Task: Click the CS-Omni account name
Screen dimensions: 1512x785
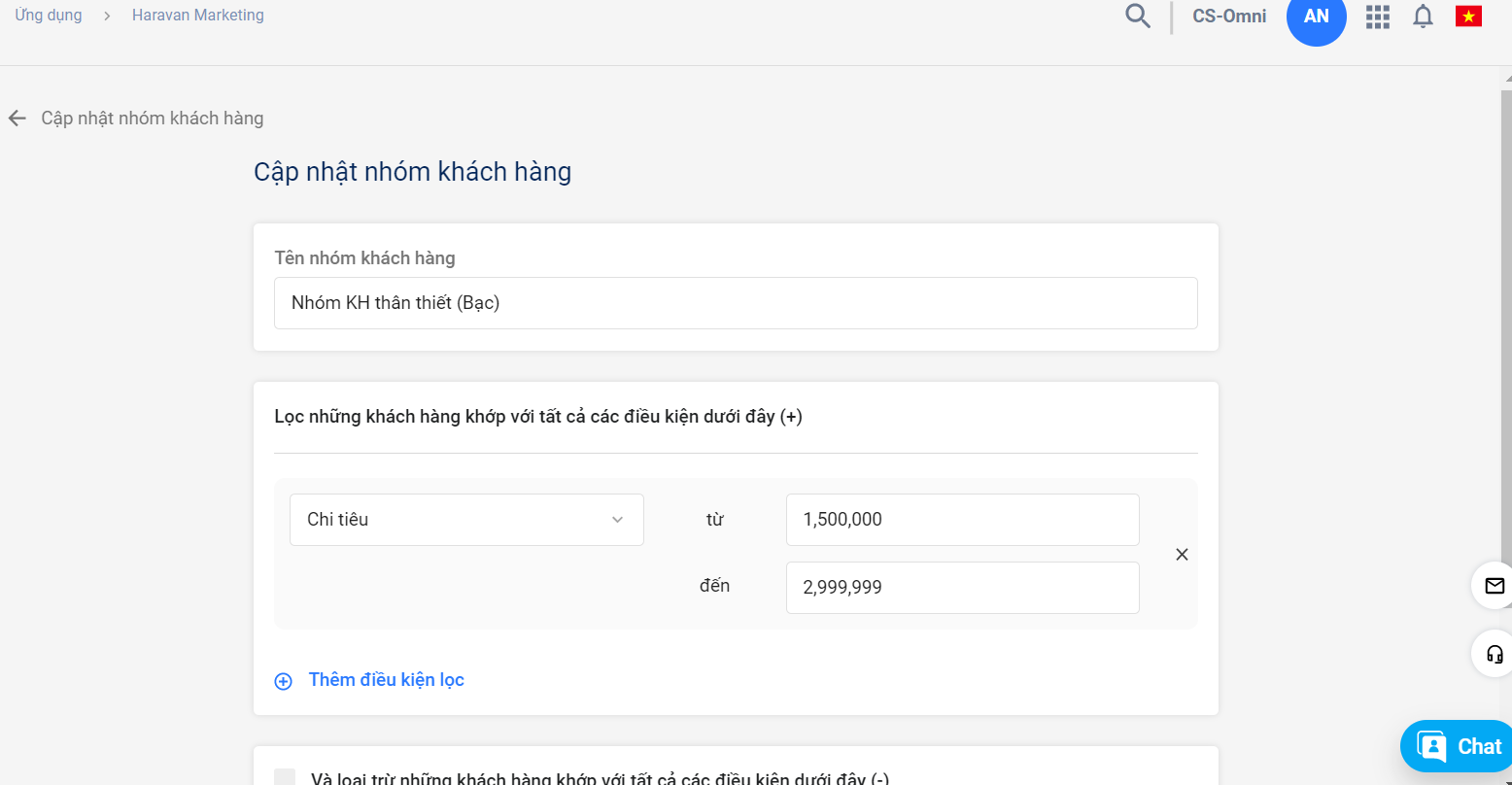Action: pos(1229,16)
